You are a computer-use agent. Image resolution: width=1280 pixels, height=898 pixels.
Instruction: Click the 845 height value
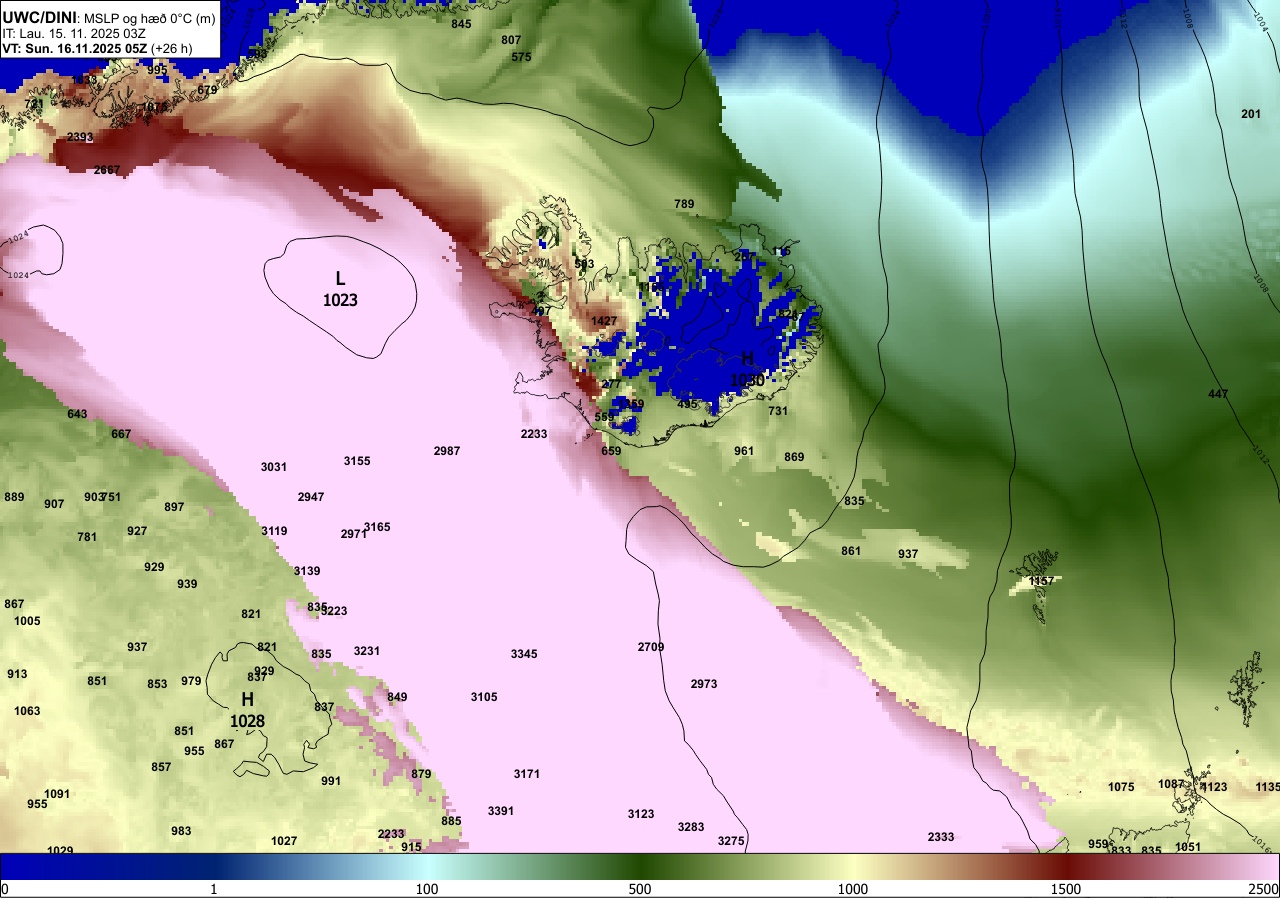[x=461, y=24]
